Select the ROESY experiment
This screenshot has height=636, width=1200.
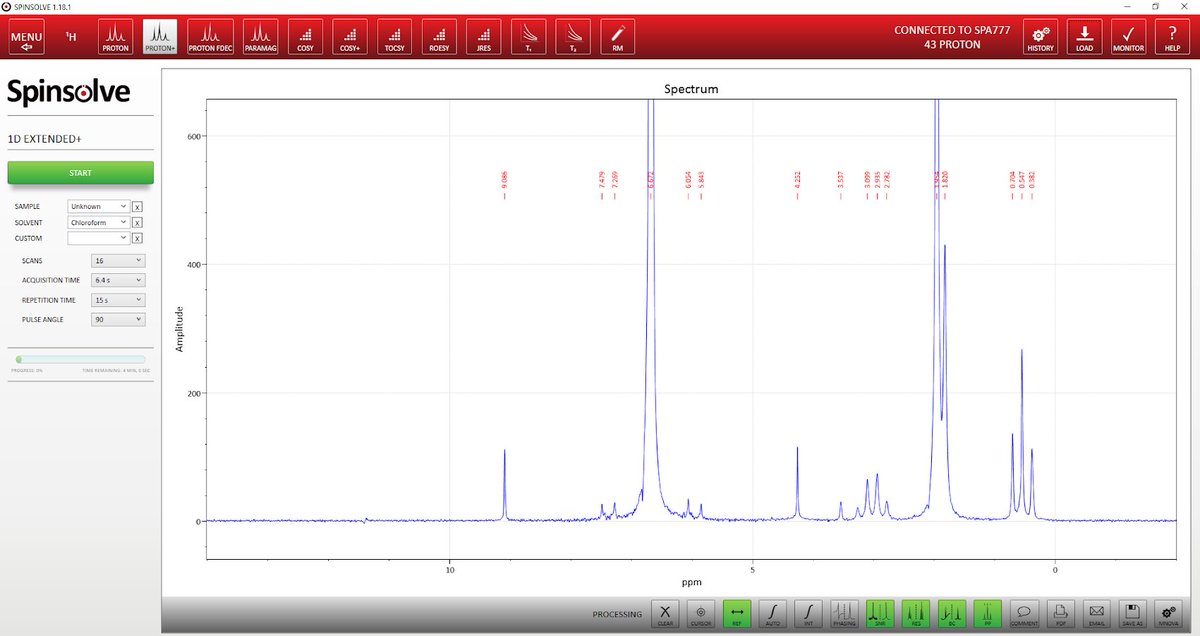pyautogui.click(x=439, y=37)
